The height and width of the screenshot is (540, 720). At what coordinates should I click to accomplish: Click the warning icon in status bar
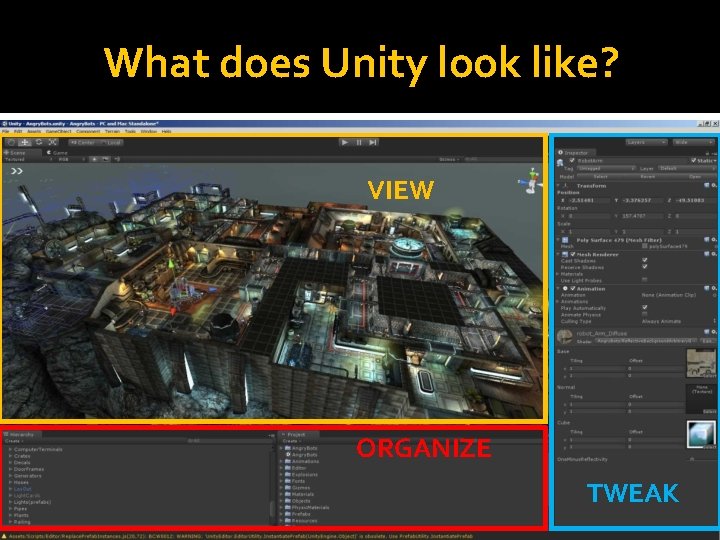pos(4,536)
